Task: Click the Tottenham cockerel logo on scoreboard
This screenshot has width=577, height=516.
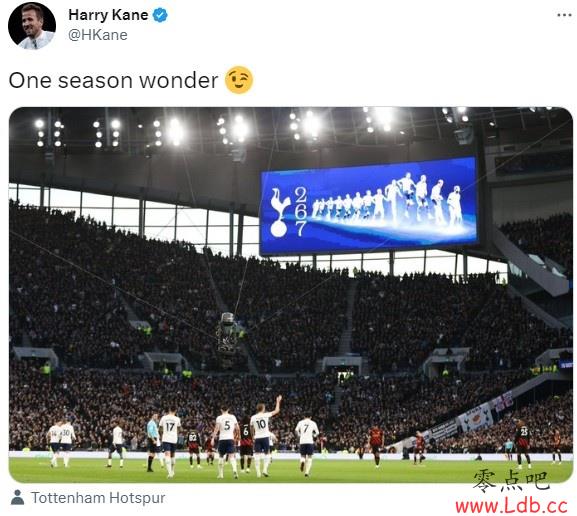Action: (x=280, y=212)
